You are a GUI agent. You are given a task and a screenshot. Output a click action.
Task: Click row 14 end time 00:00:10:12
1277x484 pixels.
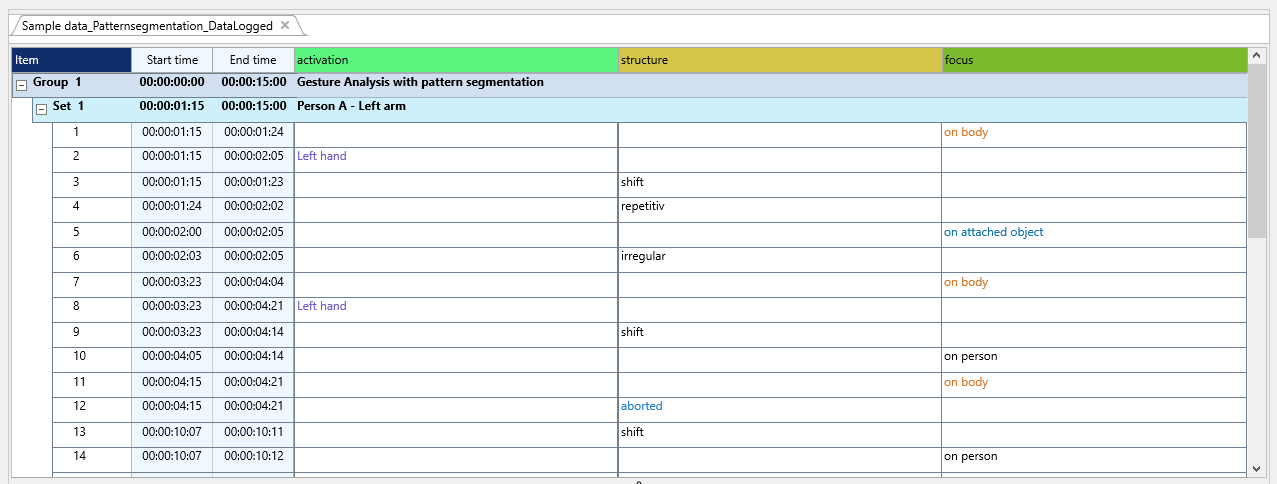254,457
